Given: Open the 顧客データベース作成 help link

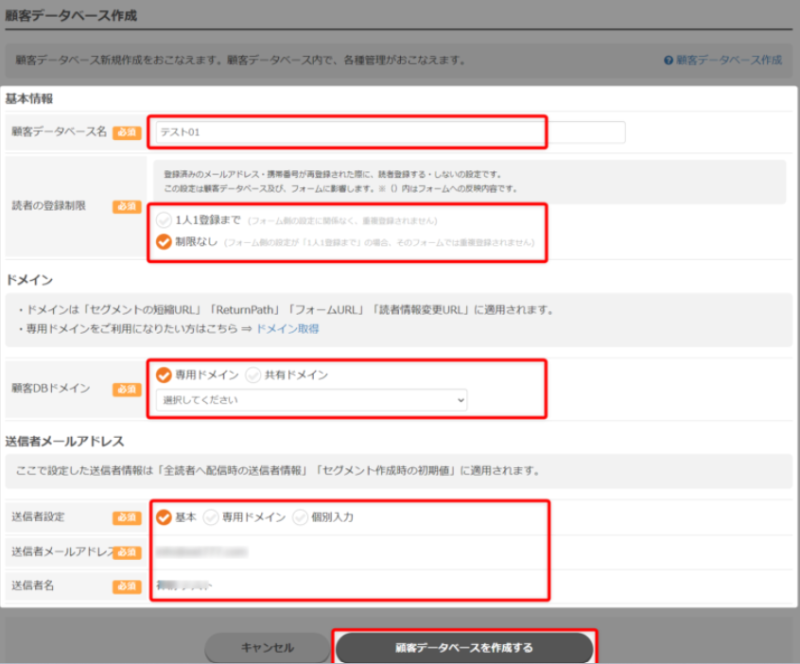Looking at the screenshot, I should coord(723,60).
